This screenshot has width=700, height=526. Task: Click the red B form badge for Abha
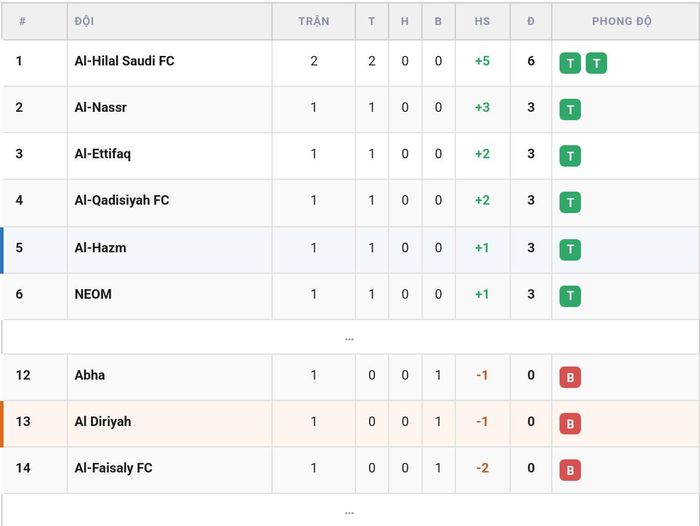pos(570,377)
